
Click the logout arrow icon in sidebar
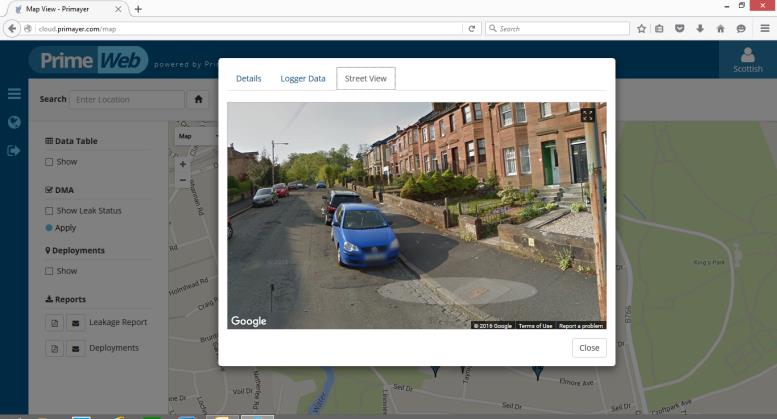coord(14,150)
